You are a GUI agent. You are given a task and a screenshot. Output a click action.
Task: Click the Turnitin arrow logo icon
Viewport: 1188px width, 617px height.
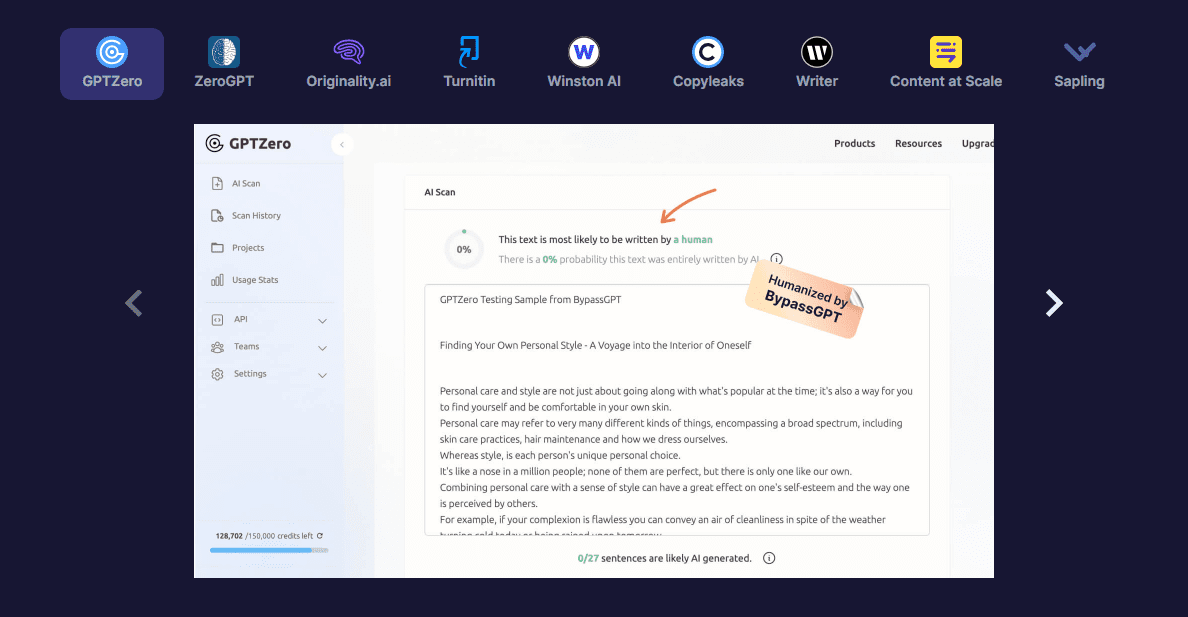[469, 52]
